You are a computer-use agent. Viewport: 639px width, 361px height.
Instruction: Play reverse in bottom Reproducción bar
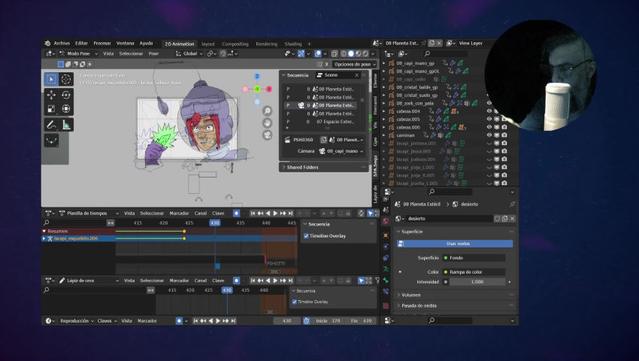pyautogui.click(x=211, y=321)
